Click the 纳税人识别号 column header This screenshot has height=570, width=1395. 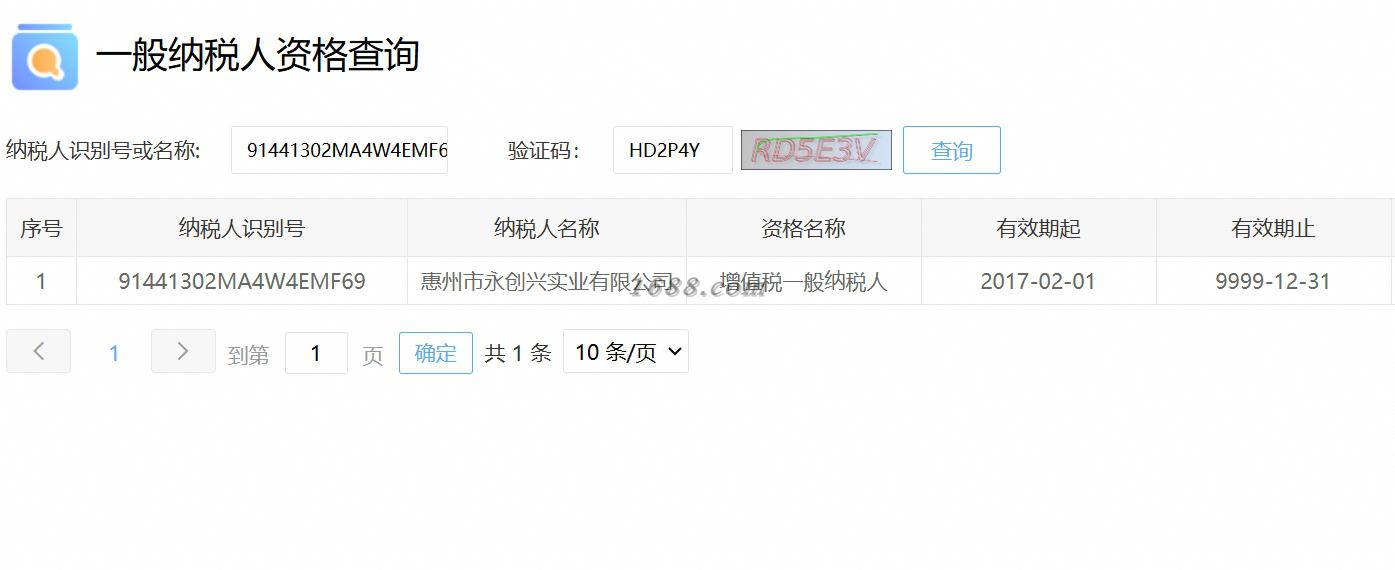click(242, 228)
